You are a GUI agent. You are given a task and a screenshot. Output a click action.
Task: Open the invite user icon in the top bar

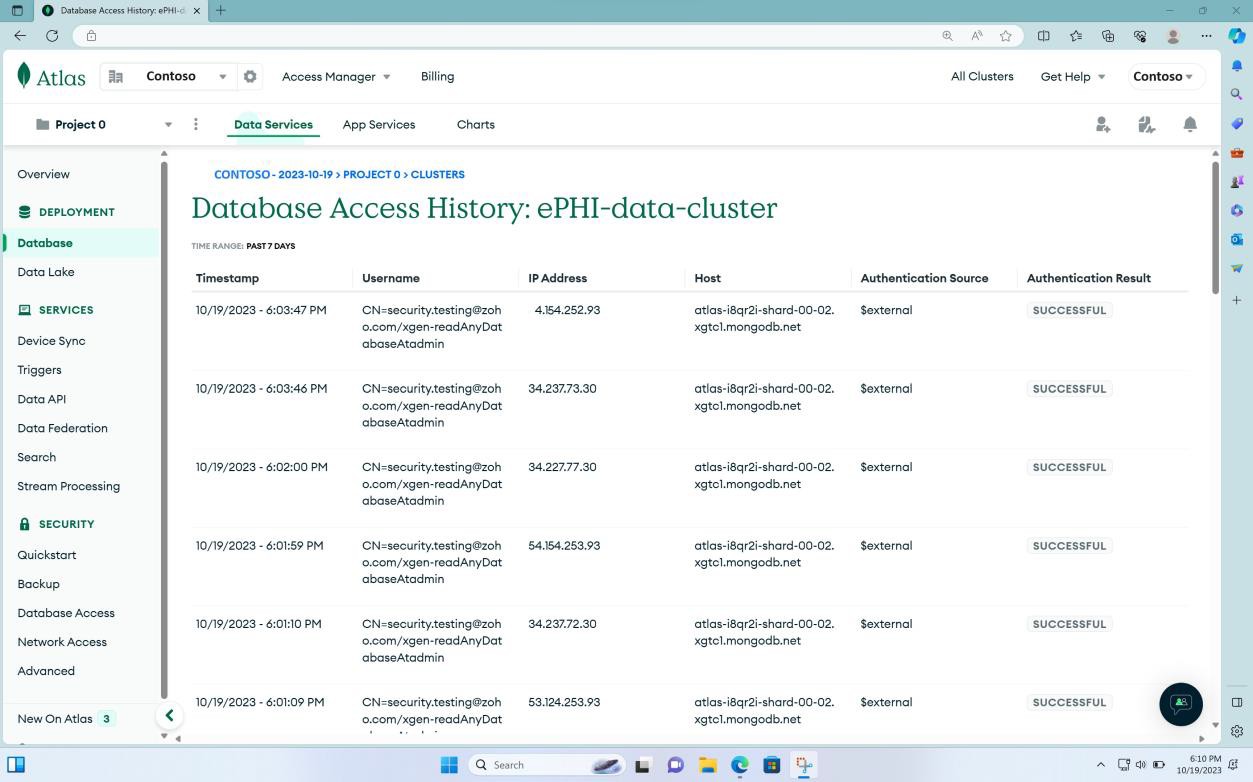click(x=1102, y=124)
